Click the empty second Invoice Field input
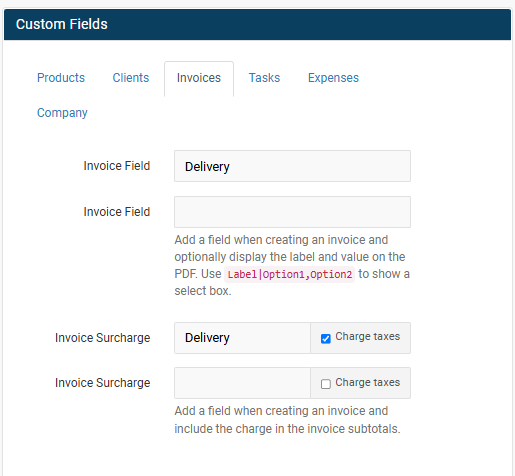Screen dimensions: 515x476 [x=292, y=212]
